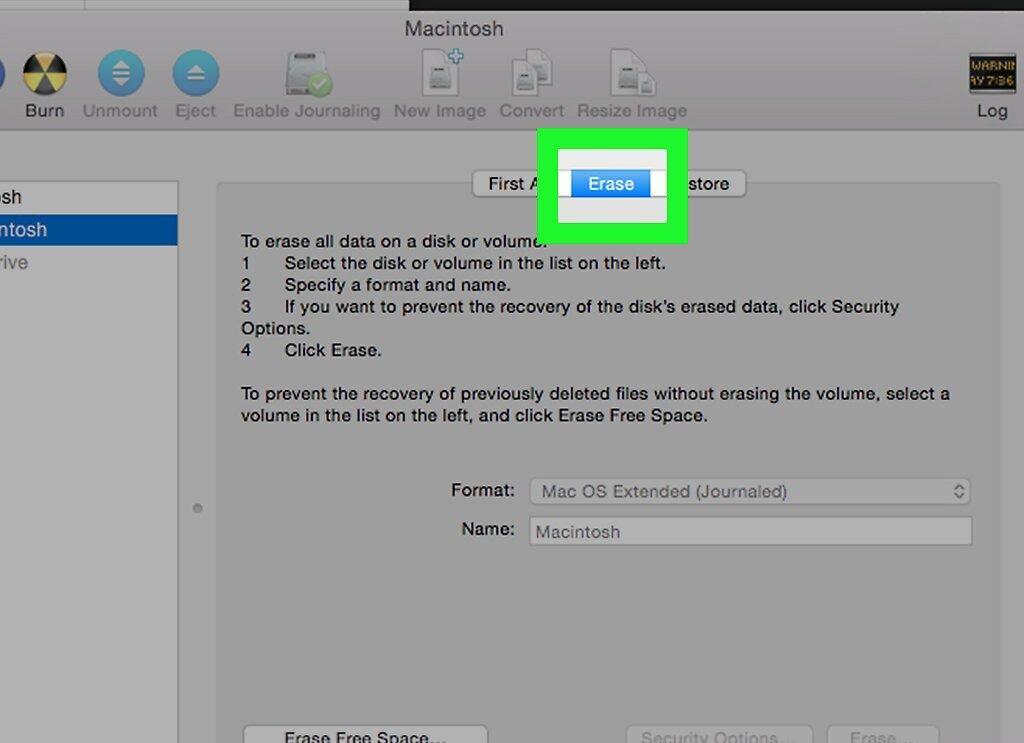Click the Enable Journaling icon
Screen dimensions: 1024x743
click(x=308, y=73)
